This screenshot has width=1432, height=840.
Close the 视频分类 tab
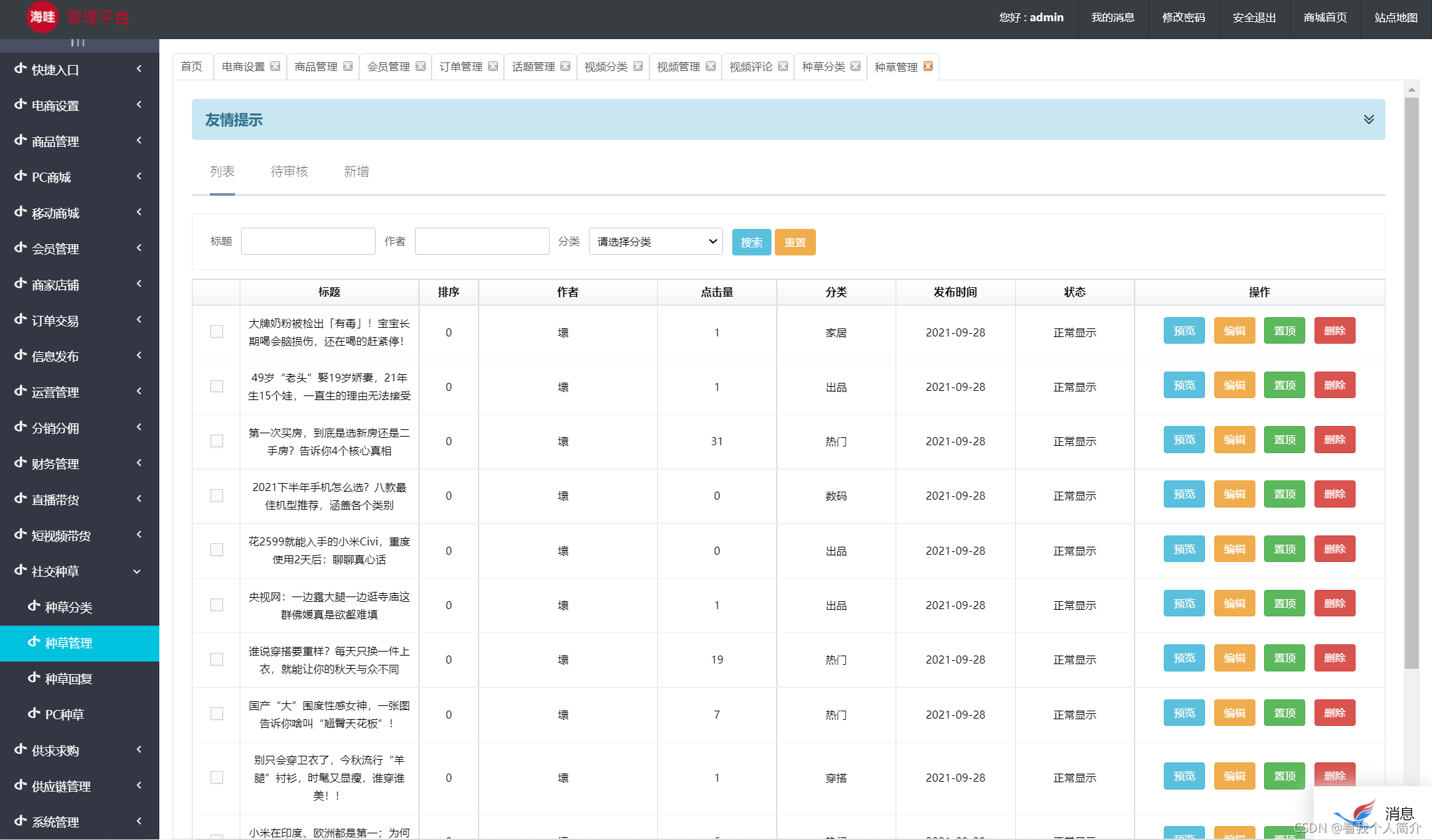click(638, 66)
